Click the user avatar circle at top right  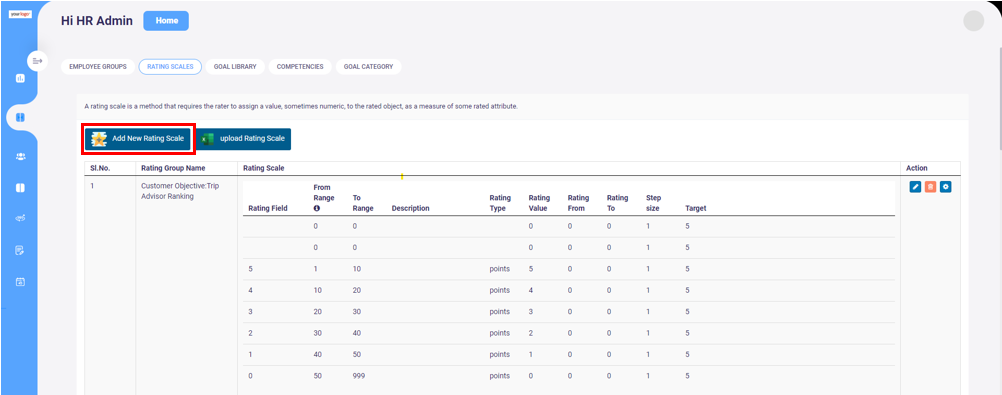973,21
